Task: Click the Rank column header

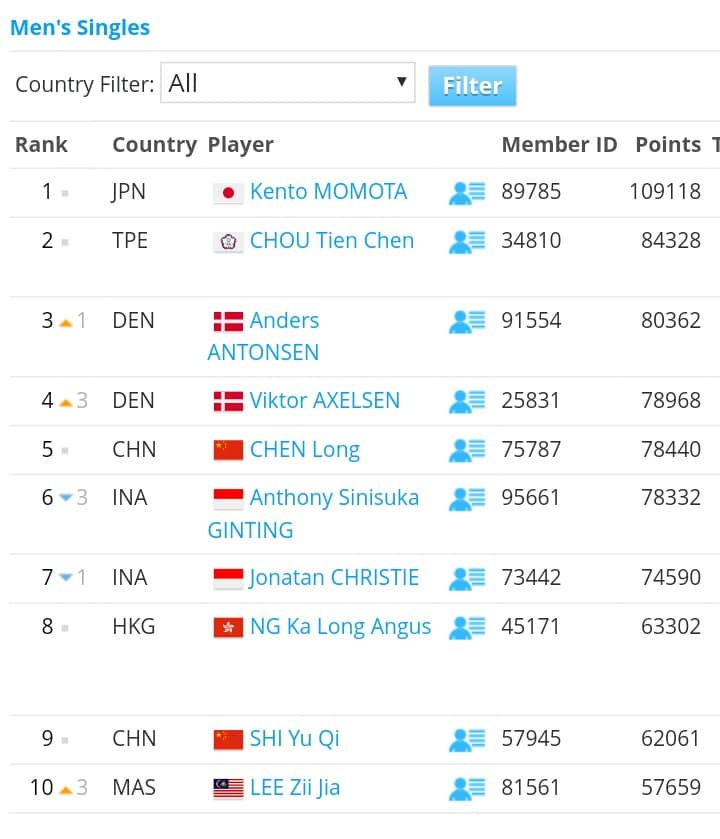Action: (x=41, y=144)
